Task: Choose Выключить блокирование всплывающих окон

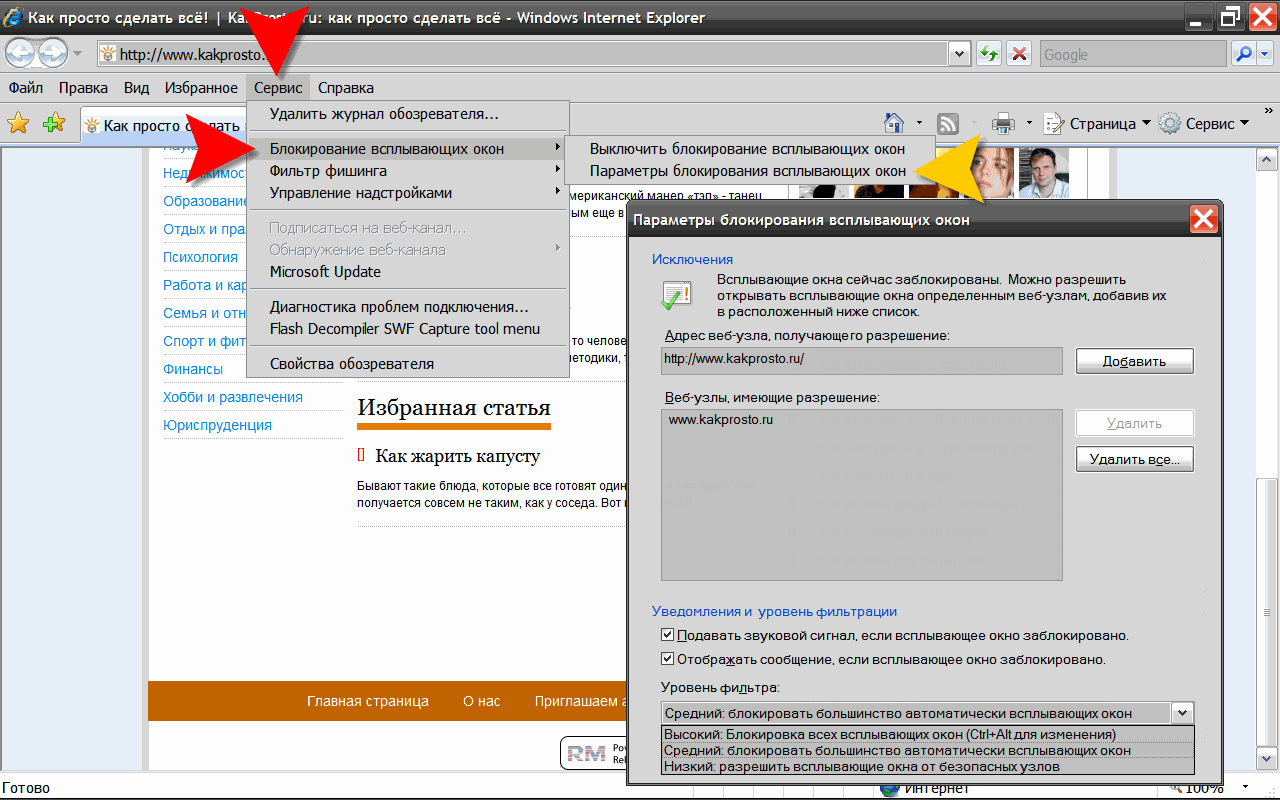Action: point(749,149)
